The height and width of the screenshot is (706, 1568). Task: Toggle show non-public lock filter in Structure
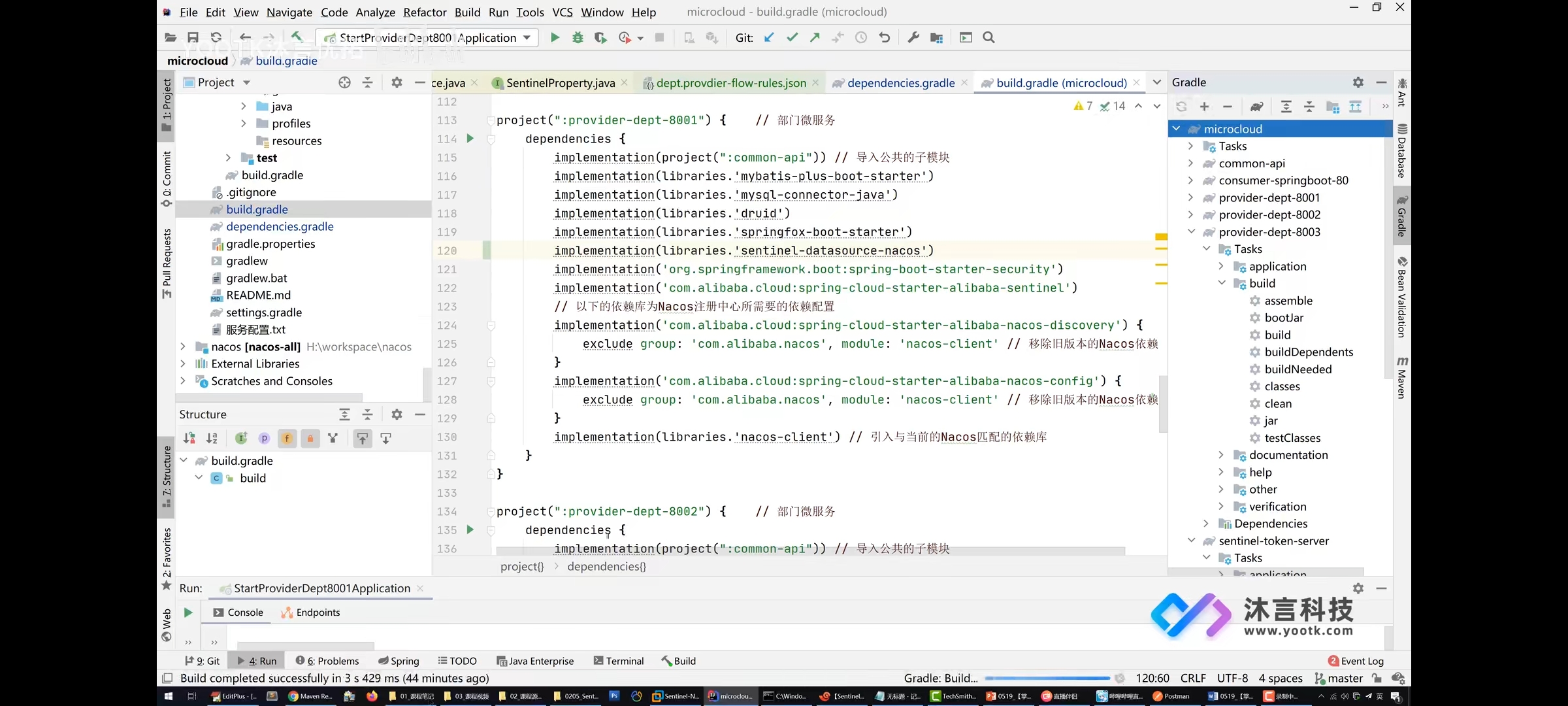[x=310, y=439]
